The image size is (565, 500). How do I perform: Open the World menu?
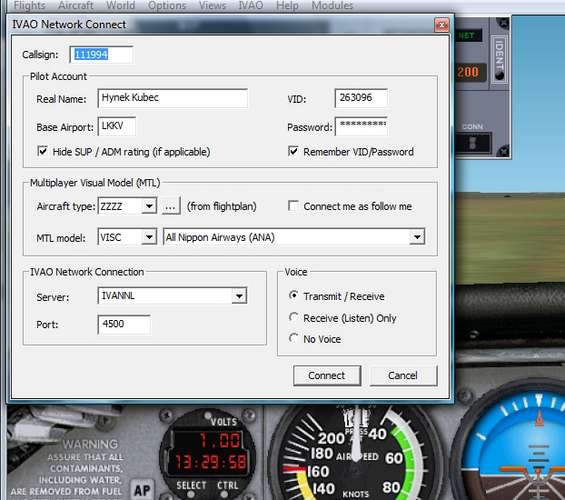[x=120, y=5]
